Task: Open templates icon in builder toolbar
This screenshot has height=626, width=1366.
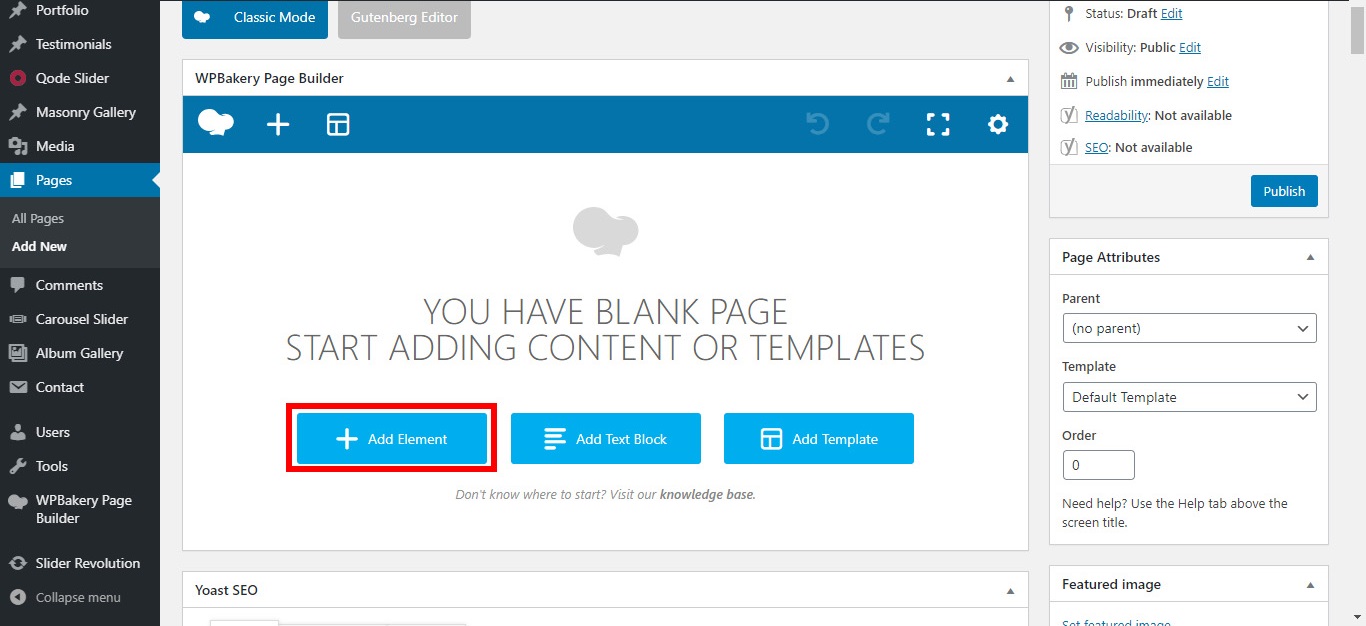Action: click(x=338, y=124)
